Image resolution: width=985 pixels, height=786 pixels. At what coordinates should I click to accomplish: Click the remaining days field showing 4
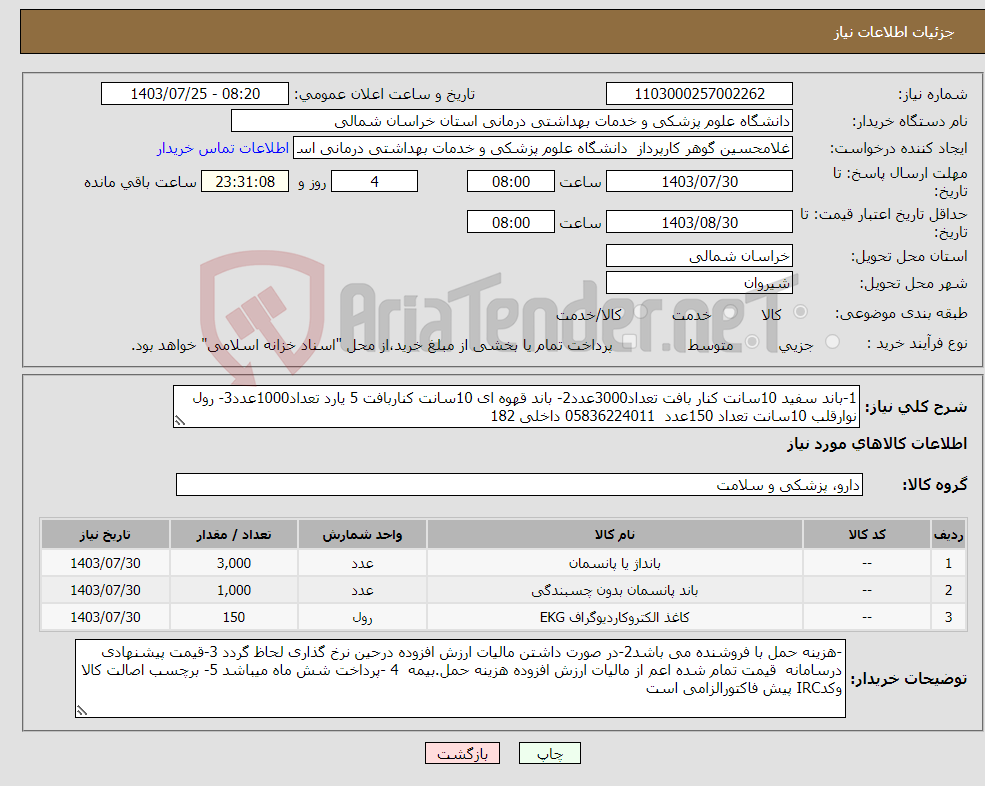[x=374, y=182]
